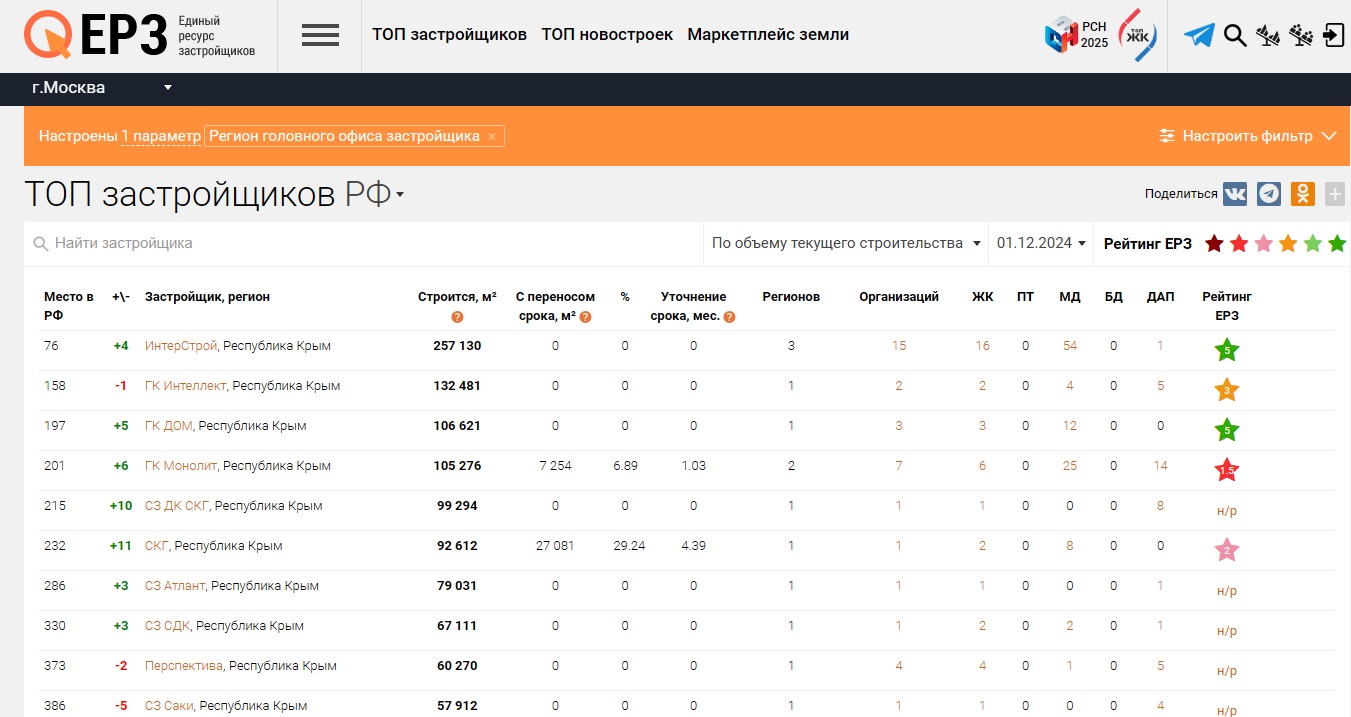Sort by Место в РФ column

pyautogui.click(x=69, y=306)
